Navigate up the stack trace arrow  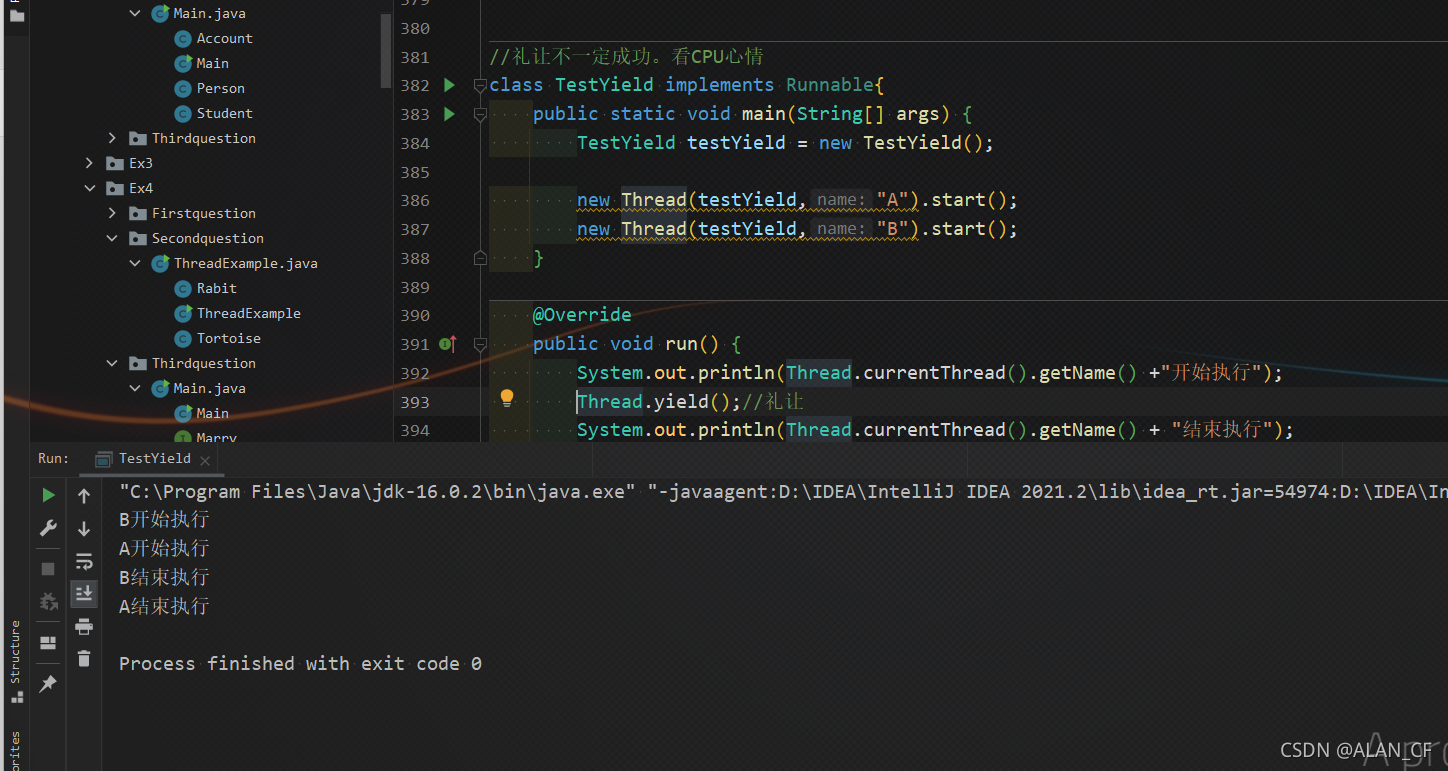pos(84,496)
